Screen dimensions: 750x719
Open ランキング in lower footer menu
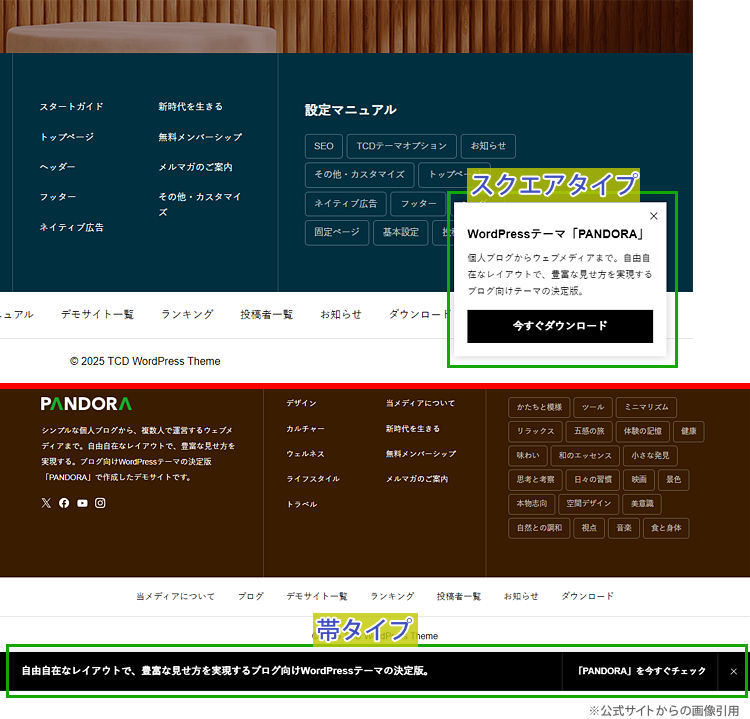coord(392,597)
